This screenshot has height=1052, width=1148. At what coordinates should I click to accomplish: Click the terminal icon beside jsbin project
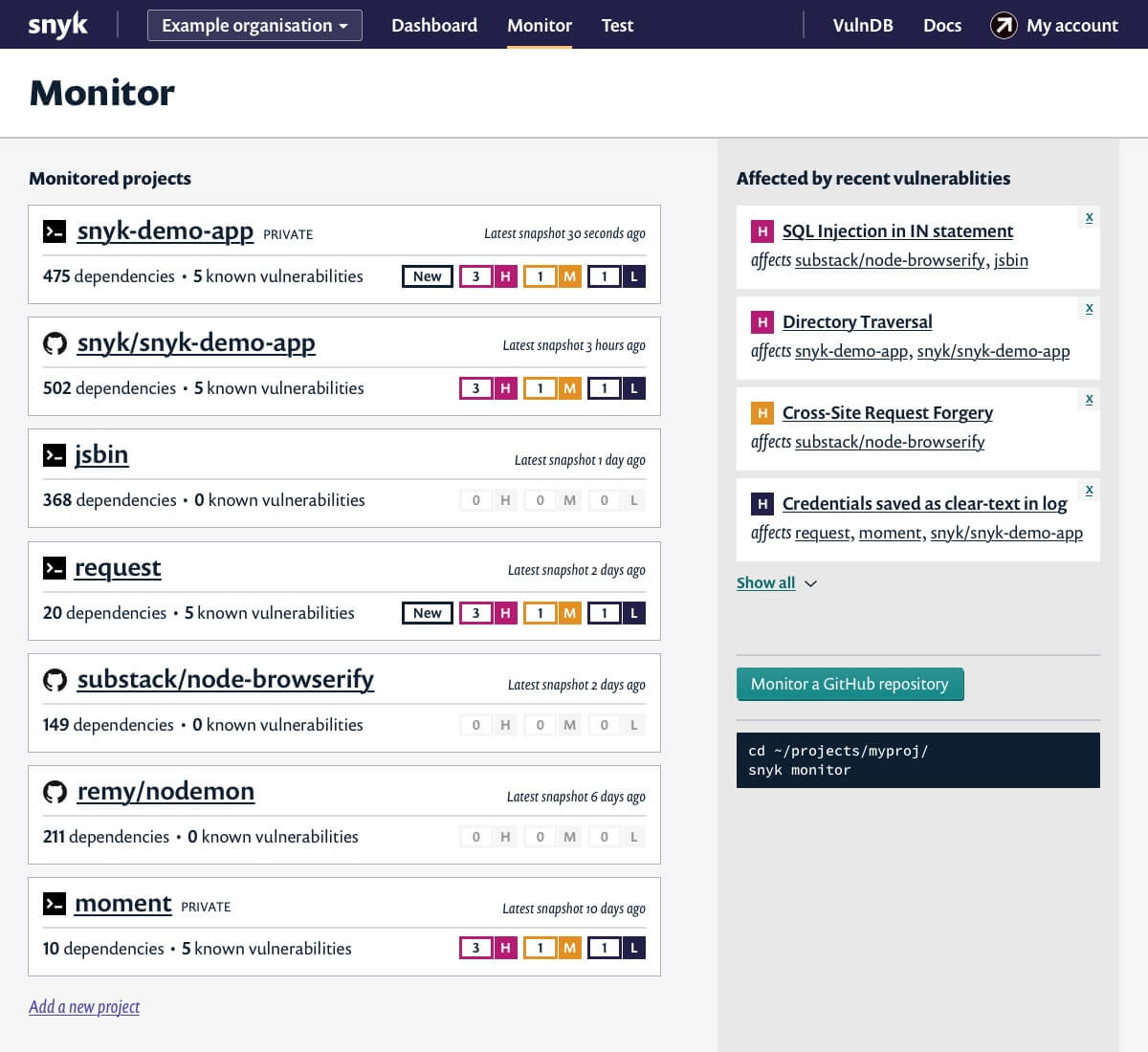point(55,455)
